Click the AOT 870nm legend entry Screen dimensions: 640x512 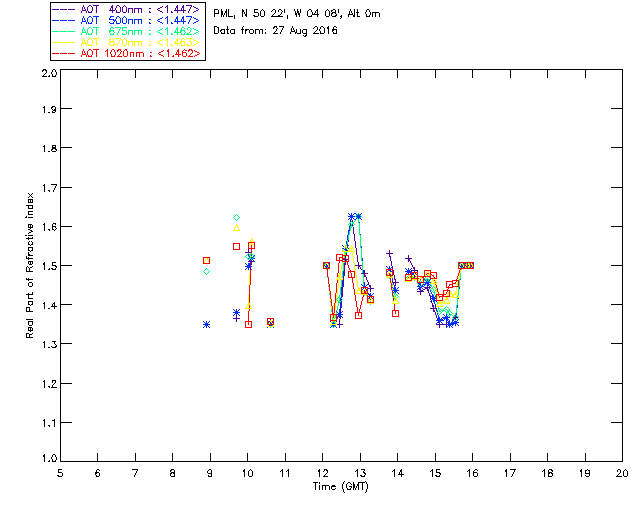[126, 42]
